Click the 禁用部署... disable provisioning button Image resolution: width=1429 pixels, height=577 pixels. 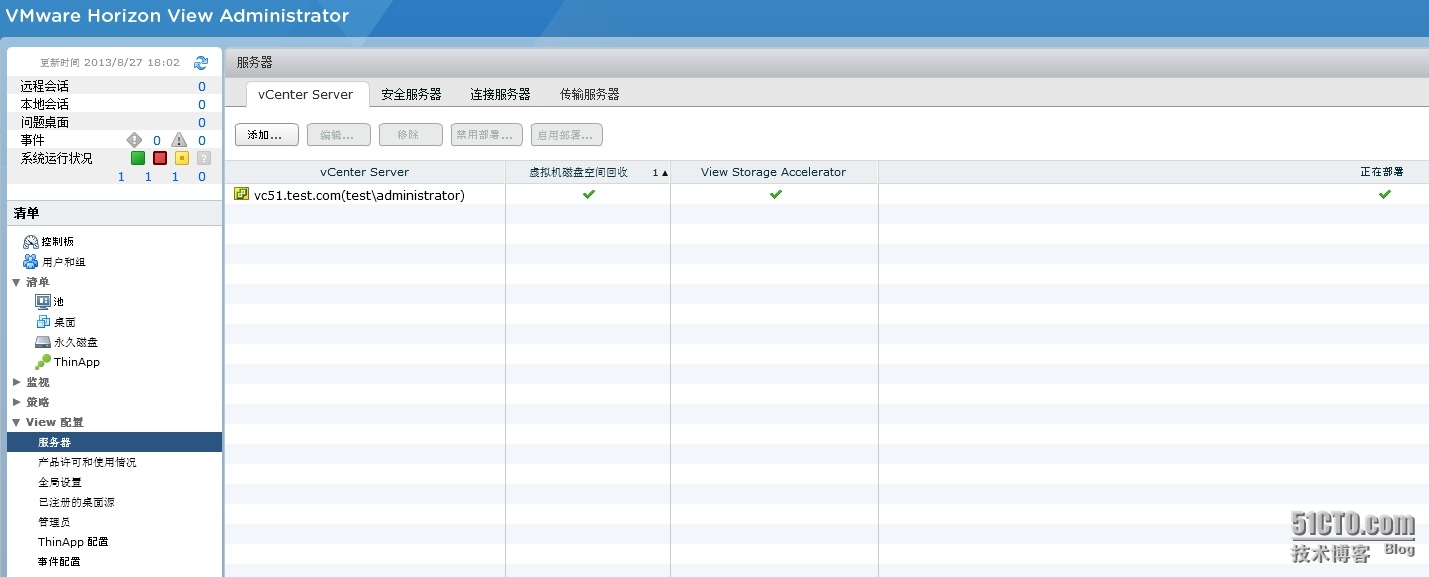coord(487,135)
